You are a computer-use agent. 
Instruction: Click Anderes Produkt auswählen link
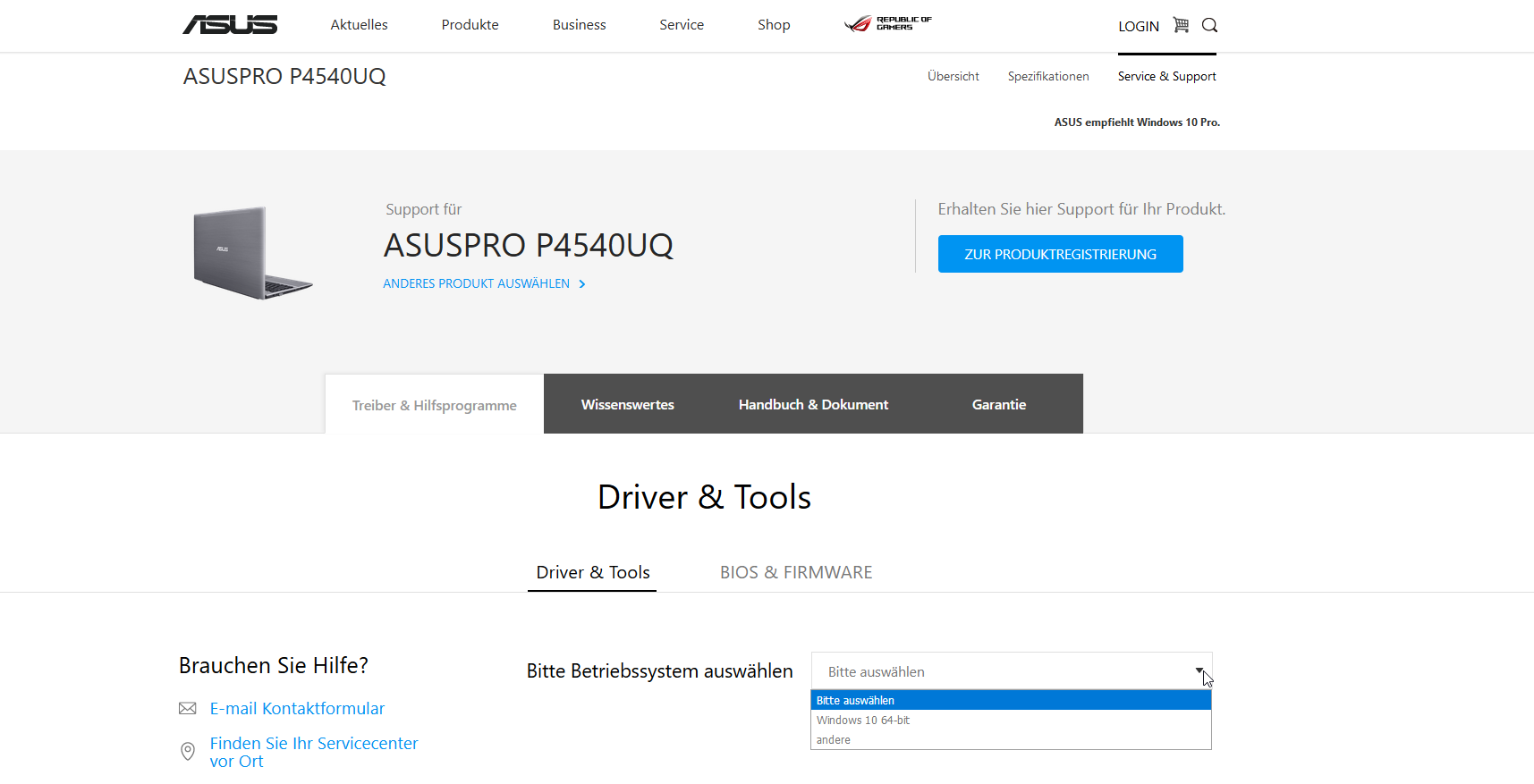point(476,283)
